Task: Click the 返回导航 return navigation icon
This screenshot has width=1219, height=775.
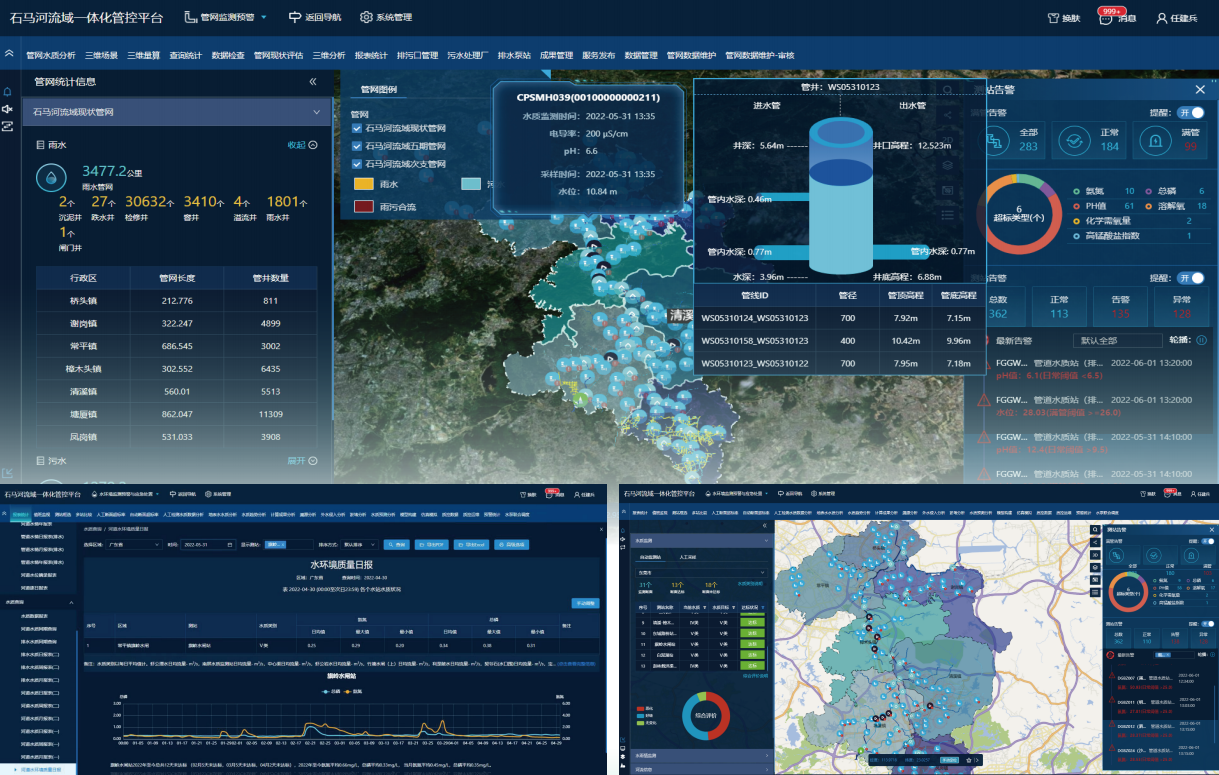Action: coord(295,17)
